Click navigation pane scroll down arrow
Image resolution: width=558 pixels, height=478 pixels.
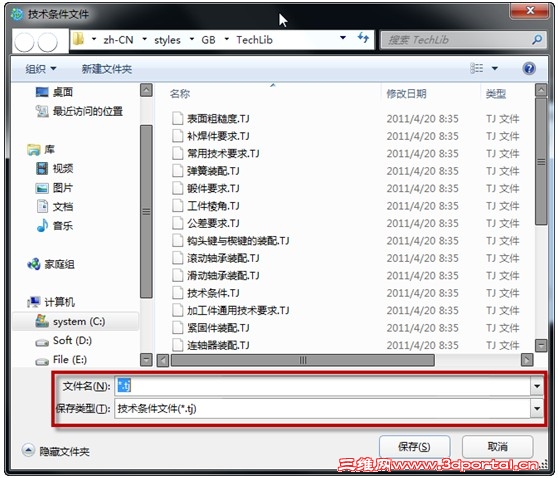146,359
